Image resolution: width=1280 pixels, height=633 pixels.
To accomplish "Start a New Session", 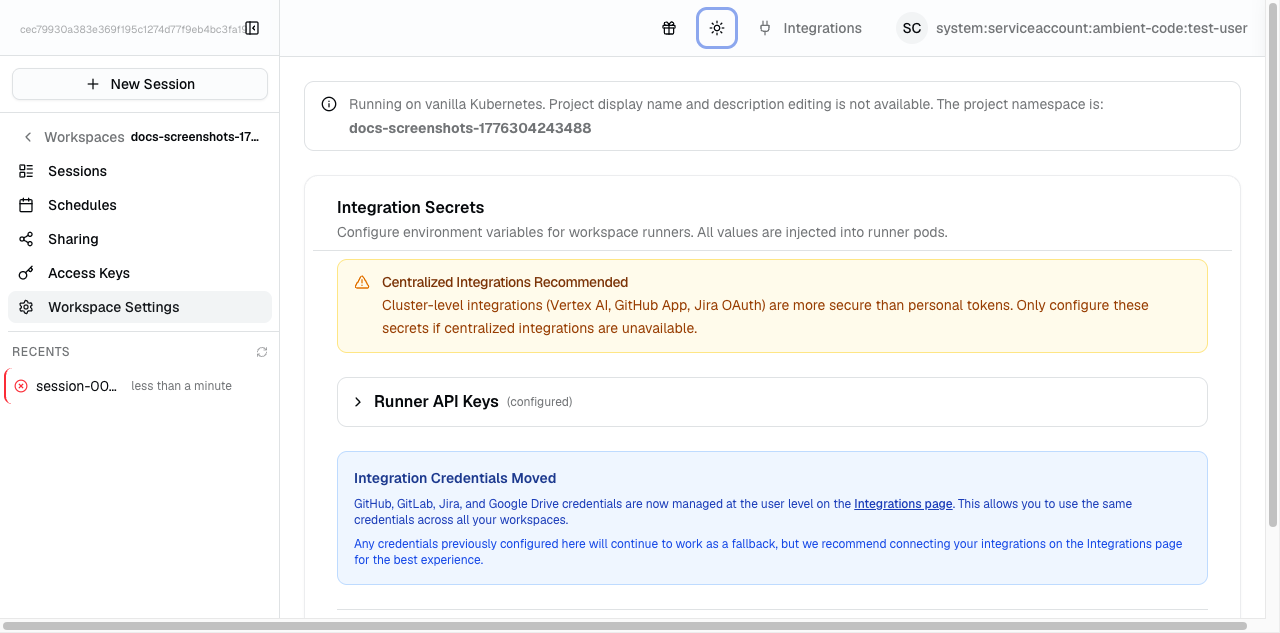I will point(140,84).
